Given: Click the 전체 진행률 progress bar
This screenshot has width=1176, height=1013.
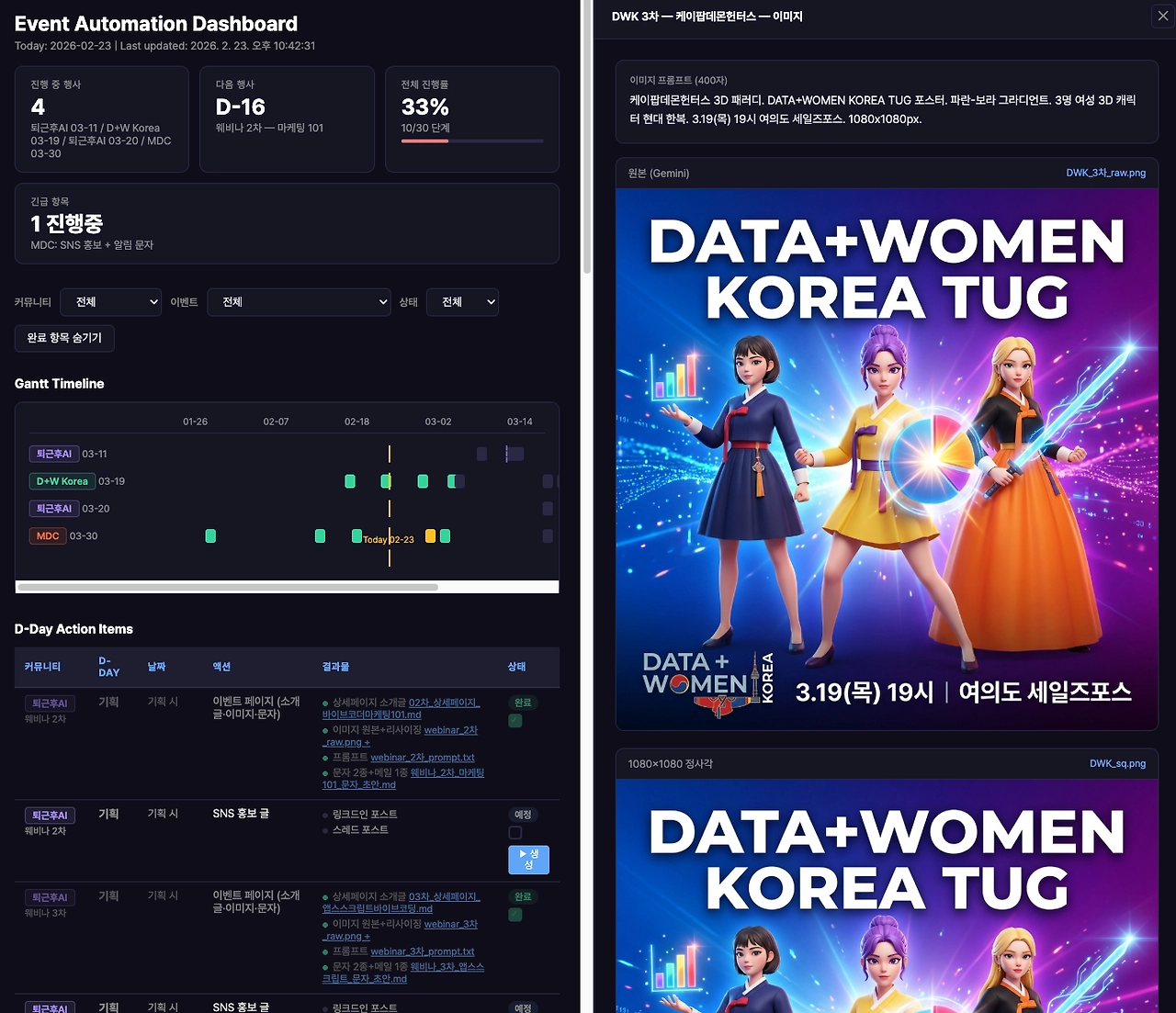Looking at the screenshot, I should pyautogui.click(x=472, y=141).
